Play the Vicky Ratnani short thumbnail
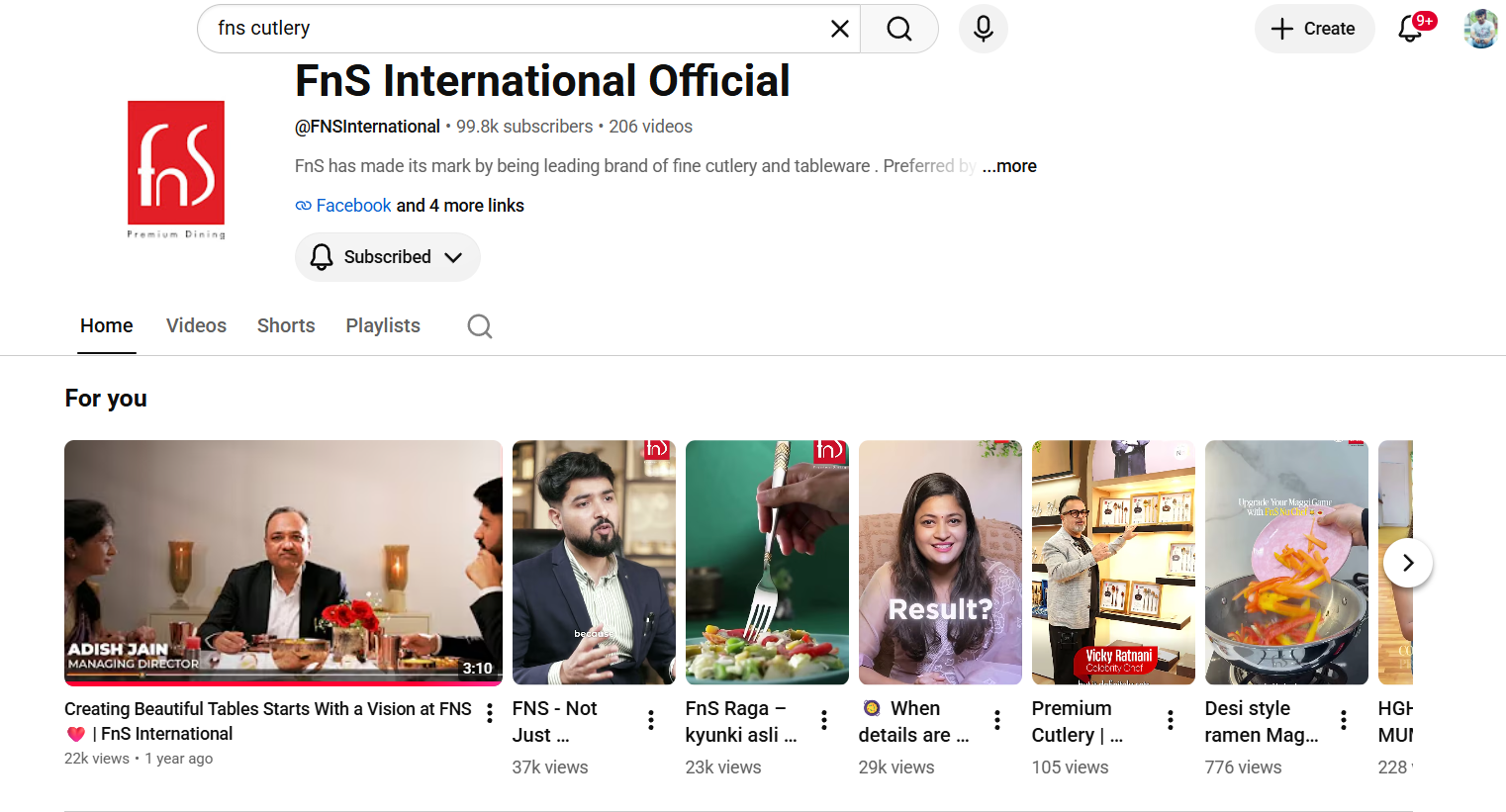 coord(1113,563)
